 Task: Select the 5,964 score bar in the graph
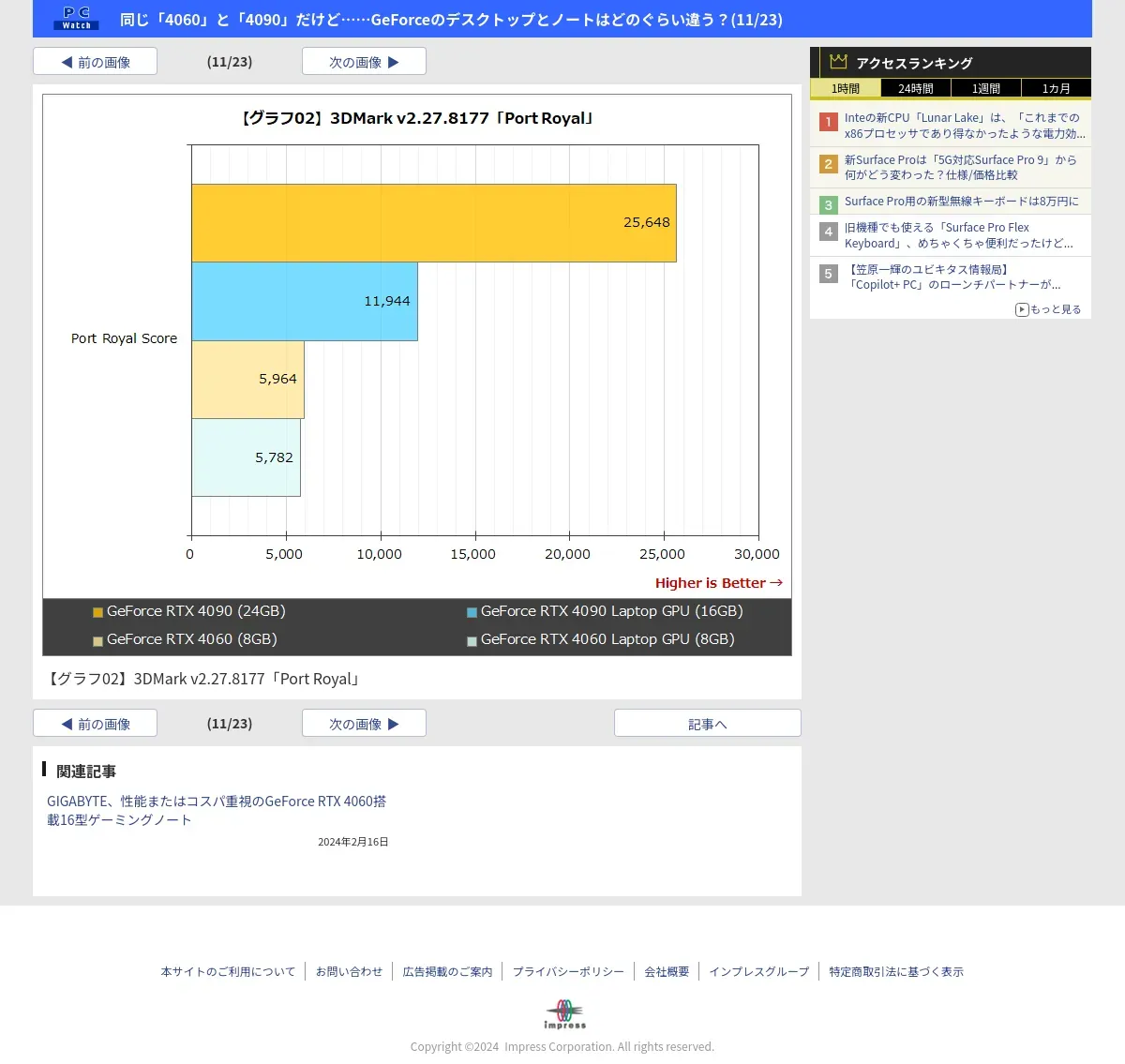pos(248,380)
